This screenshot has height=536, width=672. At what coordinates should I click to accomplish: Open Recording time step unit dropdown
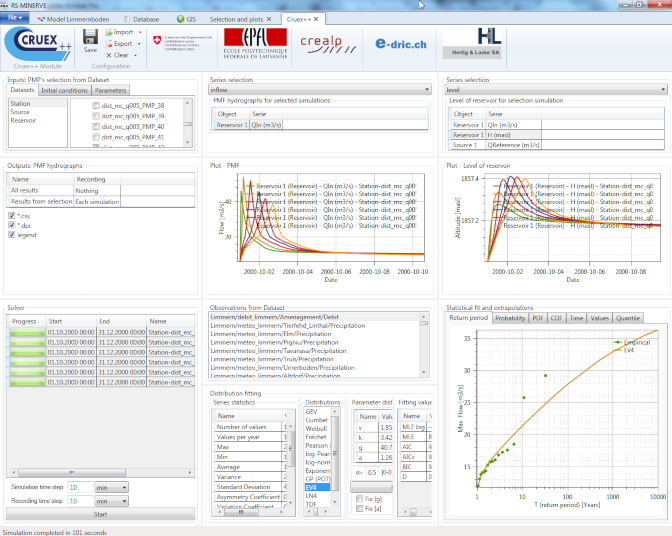tap(111, 501)
